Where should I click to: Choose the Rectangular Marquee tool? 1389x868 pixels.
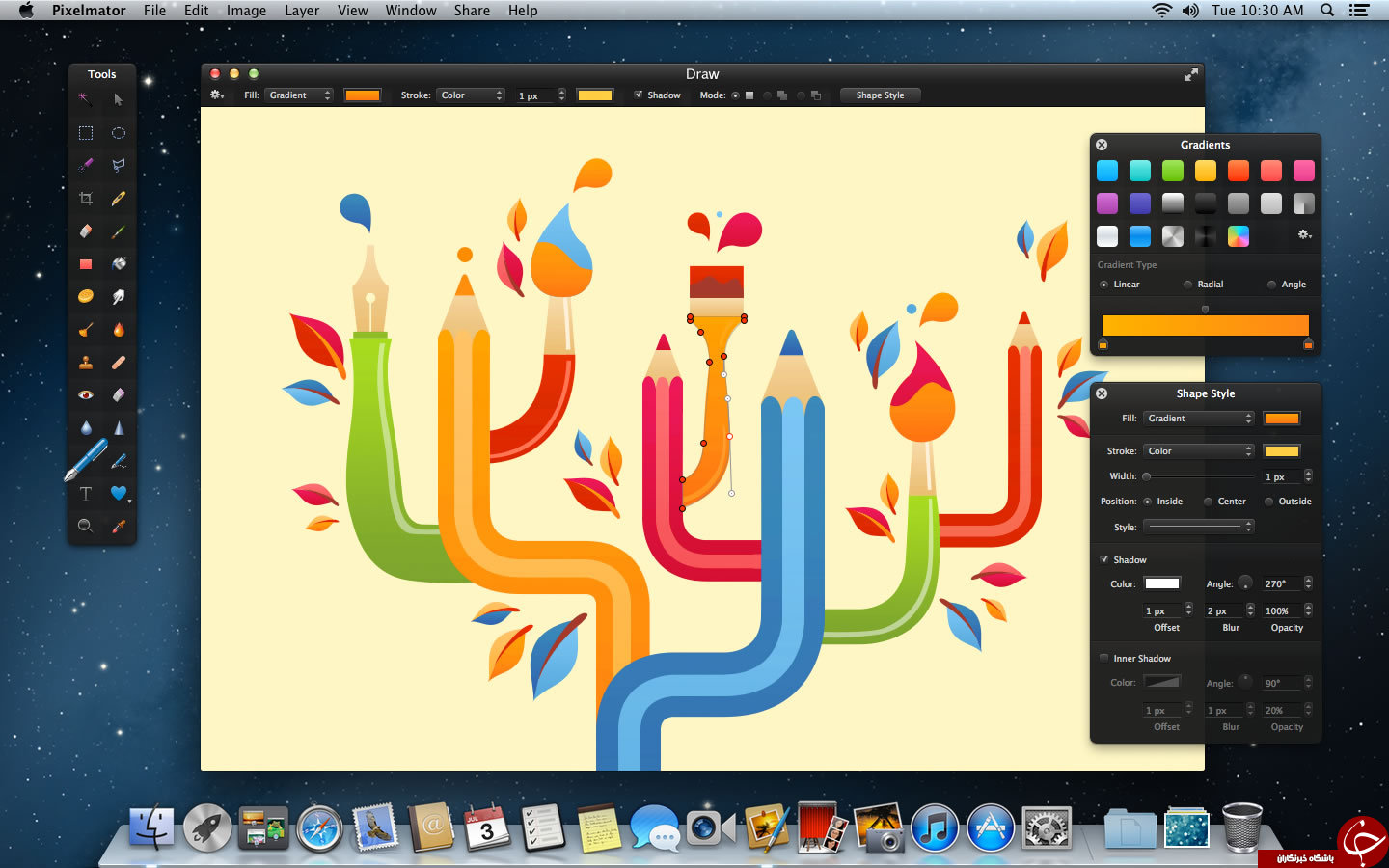(86, 132)
